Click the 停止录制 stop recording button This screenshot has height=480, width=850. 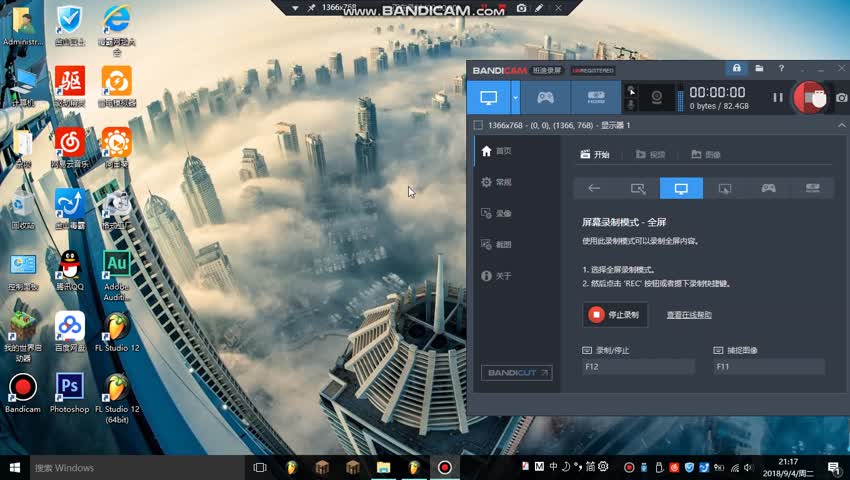615,315
